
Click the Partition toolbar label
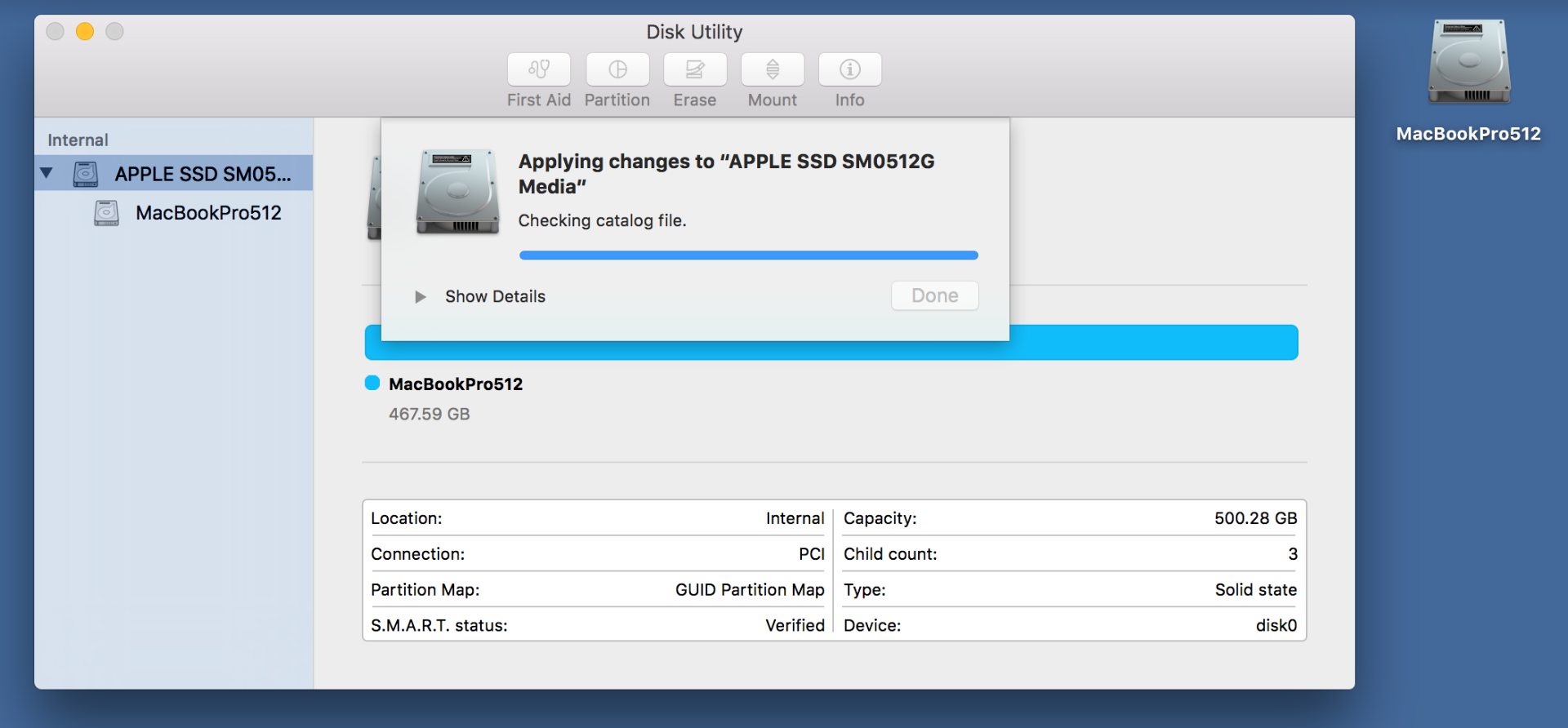[x=617, y=100]
